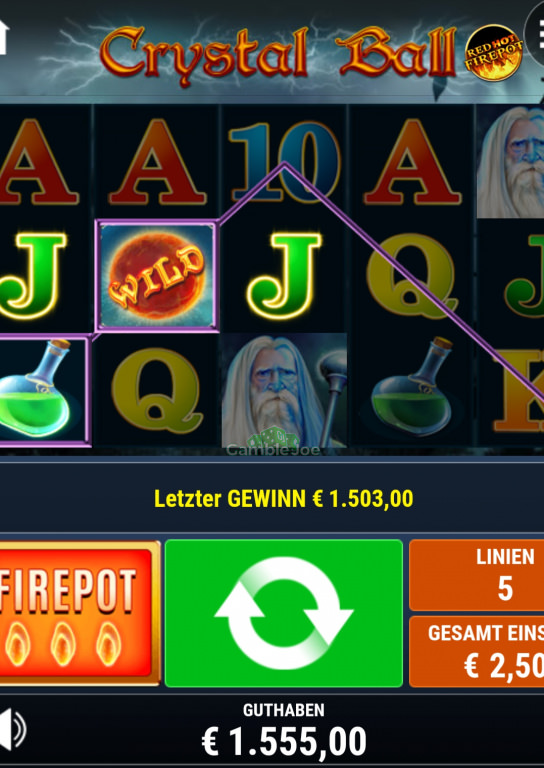
Task: Click the Wild fireball symbol
Action: pos(157,276)
